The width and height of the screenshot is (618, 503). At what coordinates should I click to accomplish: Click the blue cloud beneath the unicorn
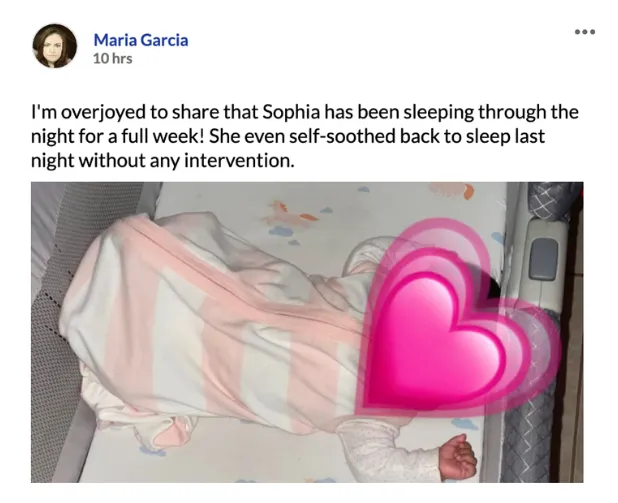(x=282, y=232)
